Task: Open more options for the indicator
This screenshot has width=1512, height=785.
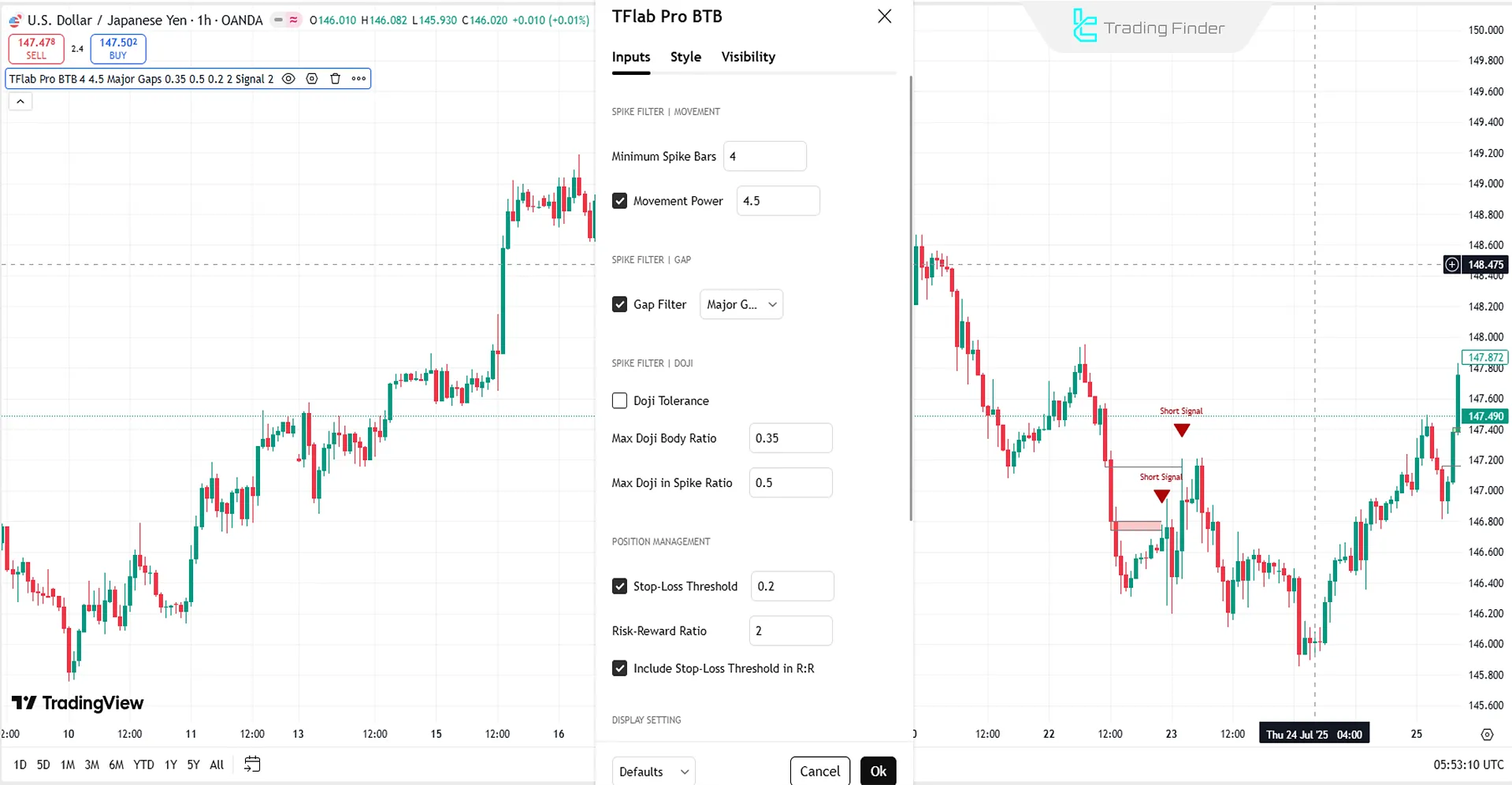Action: pyautogui.click(x=358, y=79)
